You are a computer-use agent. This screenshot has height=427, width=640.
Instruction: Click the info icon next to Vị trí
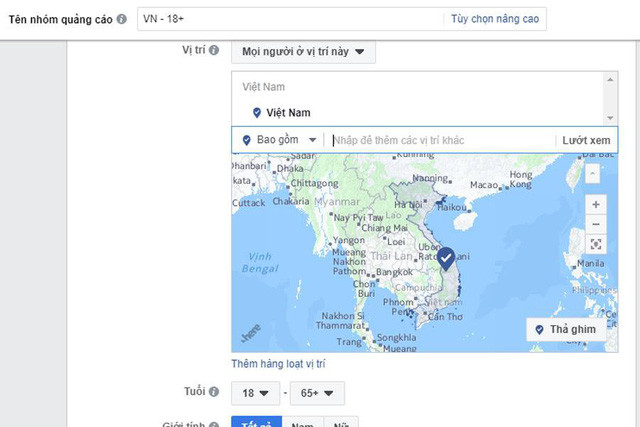point(214,51)
